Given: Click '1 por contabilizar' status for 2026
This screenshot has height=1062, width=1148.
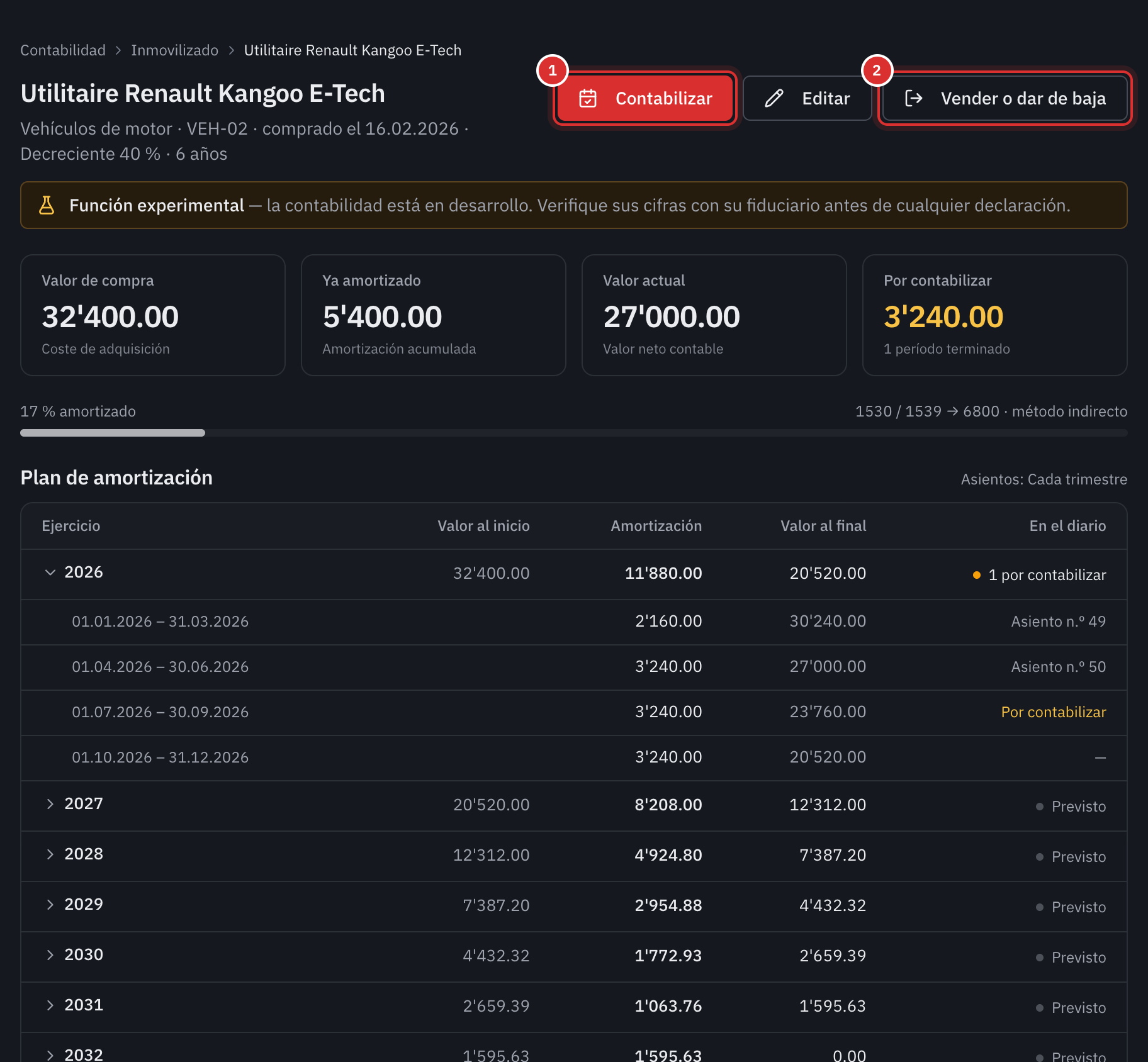Looking at the screenshot, I should [1039, 575].
